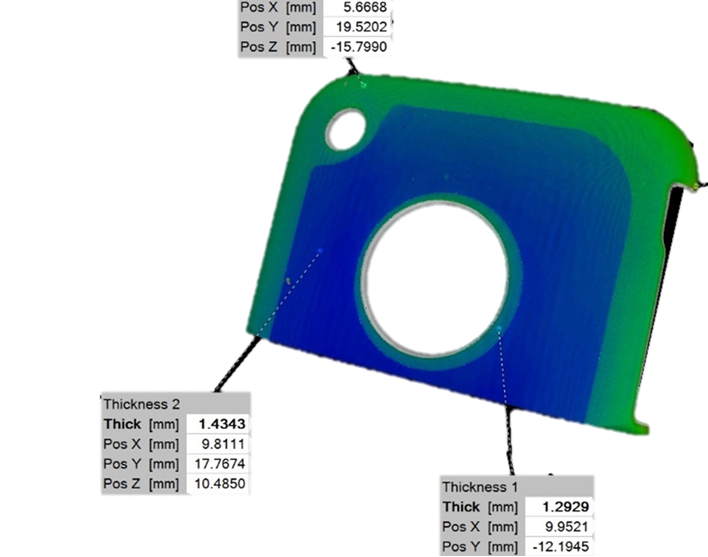Click the Pos Y value 19.5202

(x=360, y=27)
